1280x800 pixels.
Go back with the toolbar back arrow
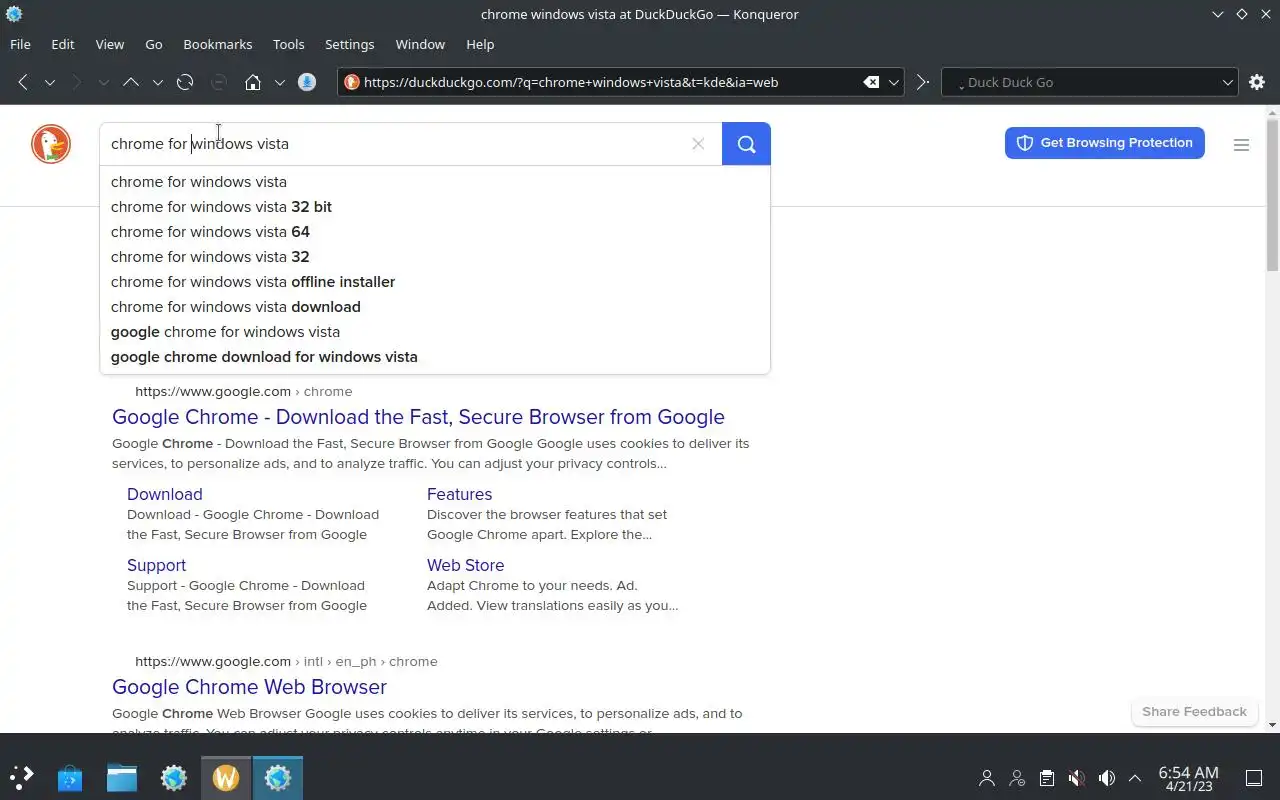pyautogui.click(x=23, y=82)
